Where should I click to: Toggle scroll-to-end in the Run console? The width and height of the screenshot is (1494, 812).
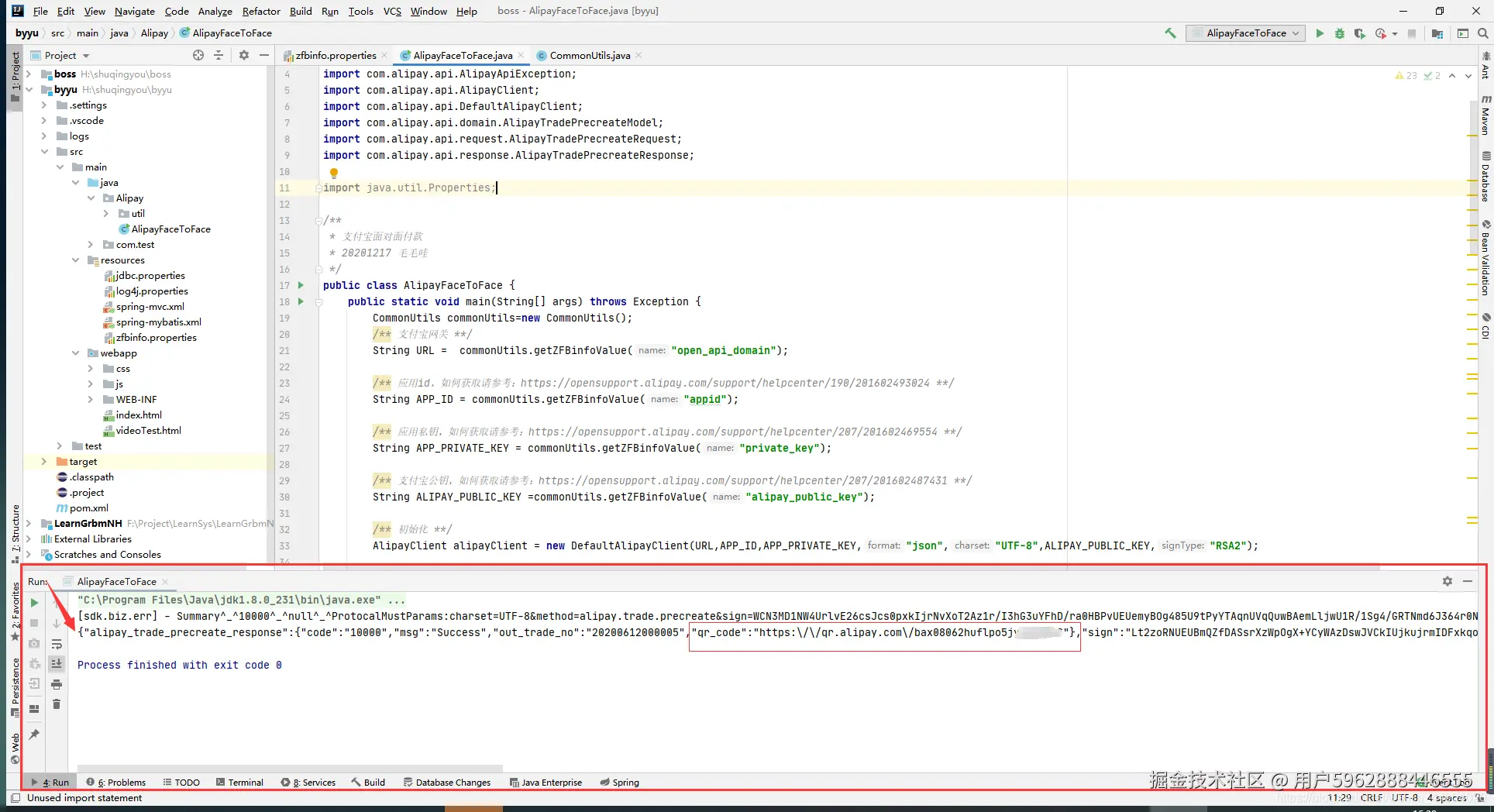[x=57, y=664]
